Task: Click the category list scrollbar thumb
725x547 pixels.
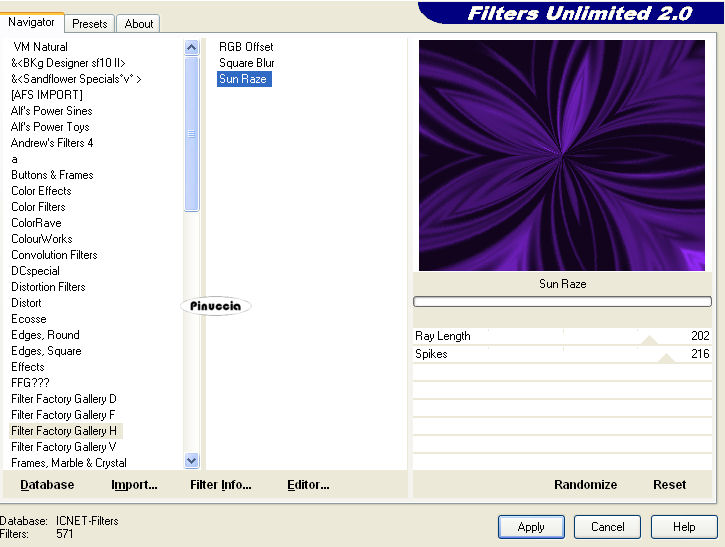Action: point(191,134)
